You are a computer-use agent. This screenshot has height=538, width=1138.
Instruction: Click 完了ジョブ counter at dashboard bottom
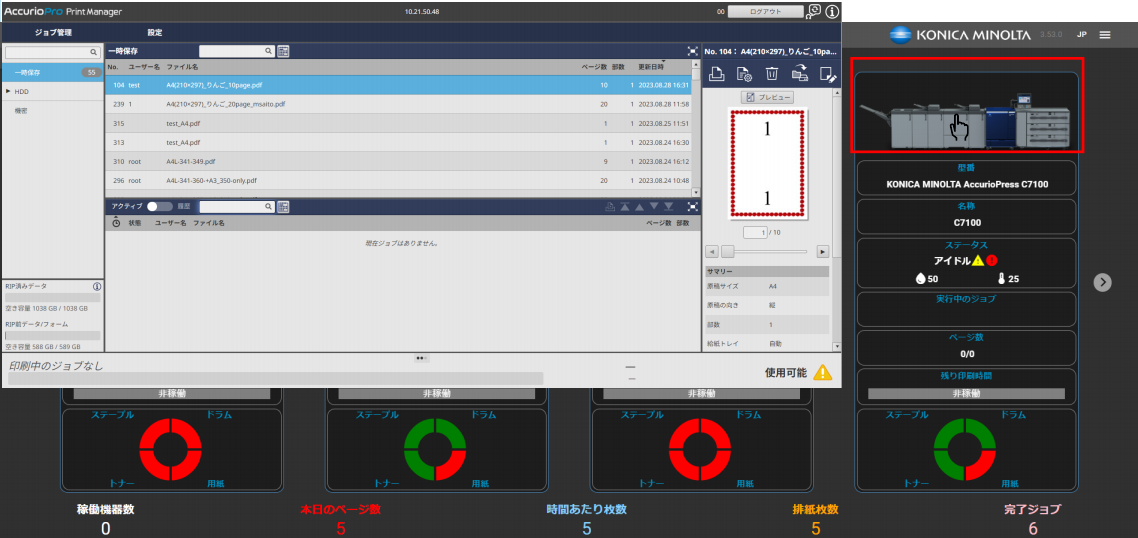click(1033, 518)
